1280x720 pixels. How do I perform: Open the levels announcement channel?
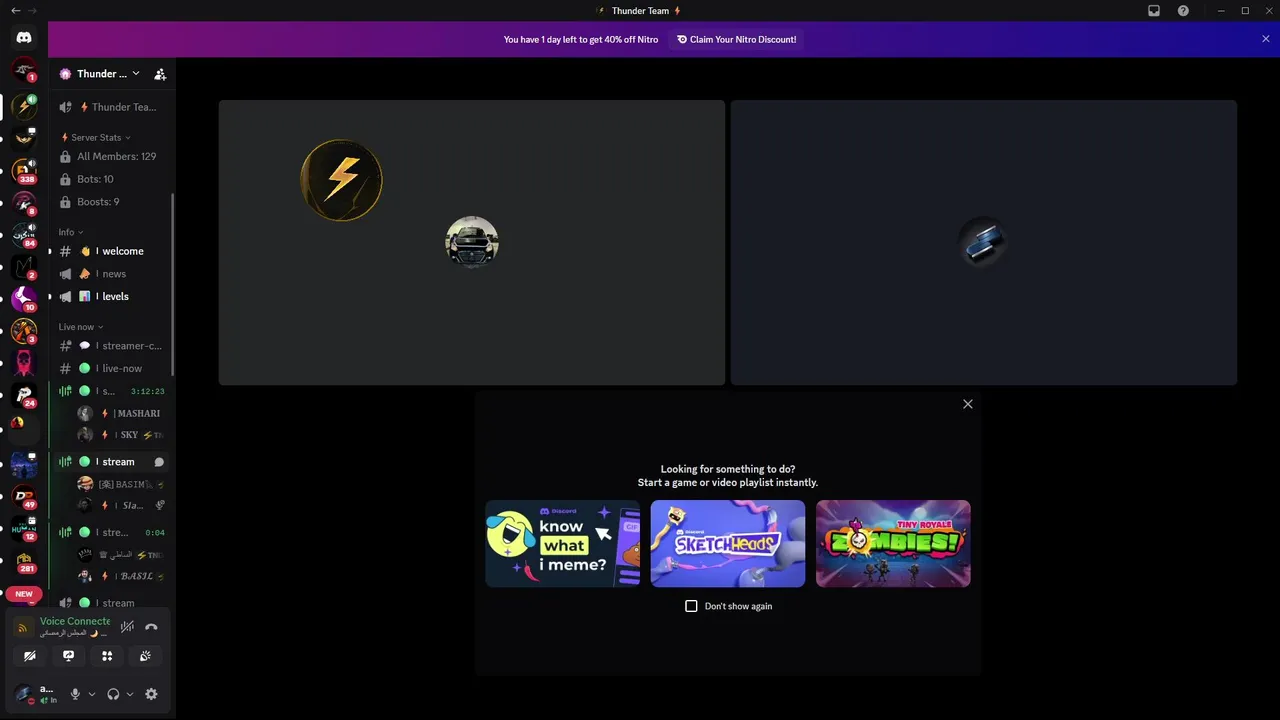coord(112,296)
